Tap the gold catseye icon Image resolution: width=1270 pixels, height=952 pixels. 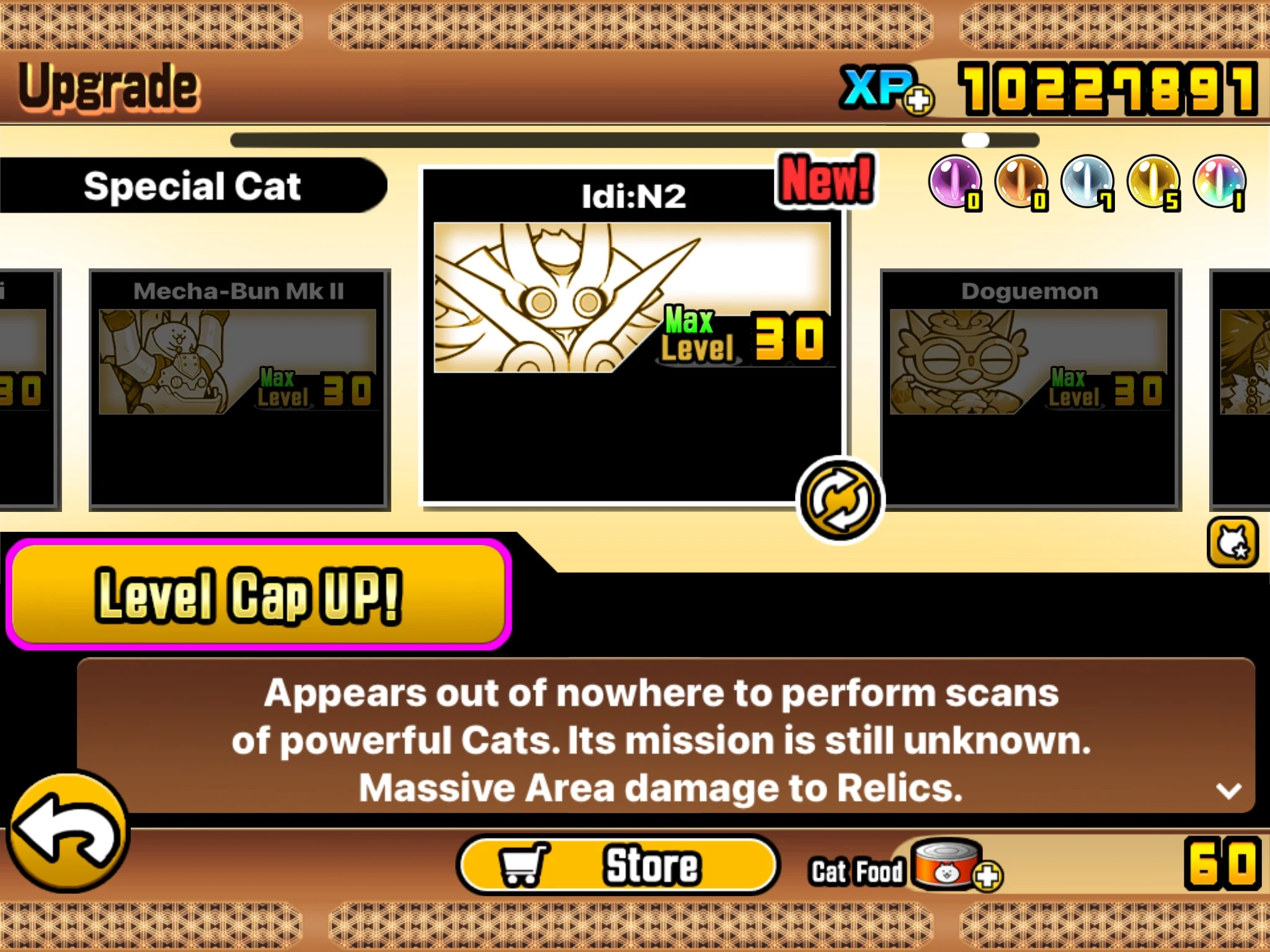tap(1153, 182)
